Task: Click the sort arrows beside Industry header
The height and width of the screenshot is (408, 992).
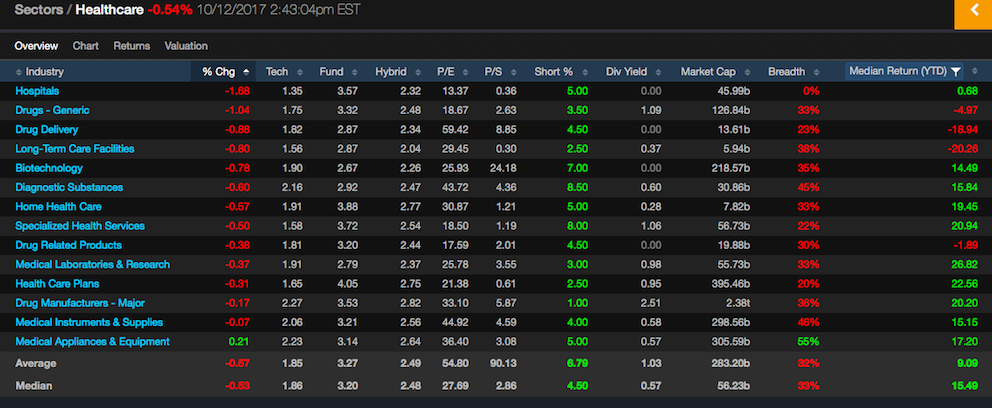Action: click(20, 72)
